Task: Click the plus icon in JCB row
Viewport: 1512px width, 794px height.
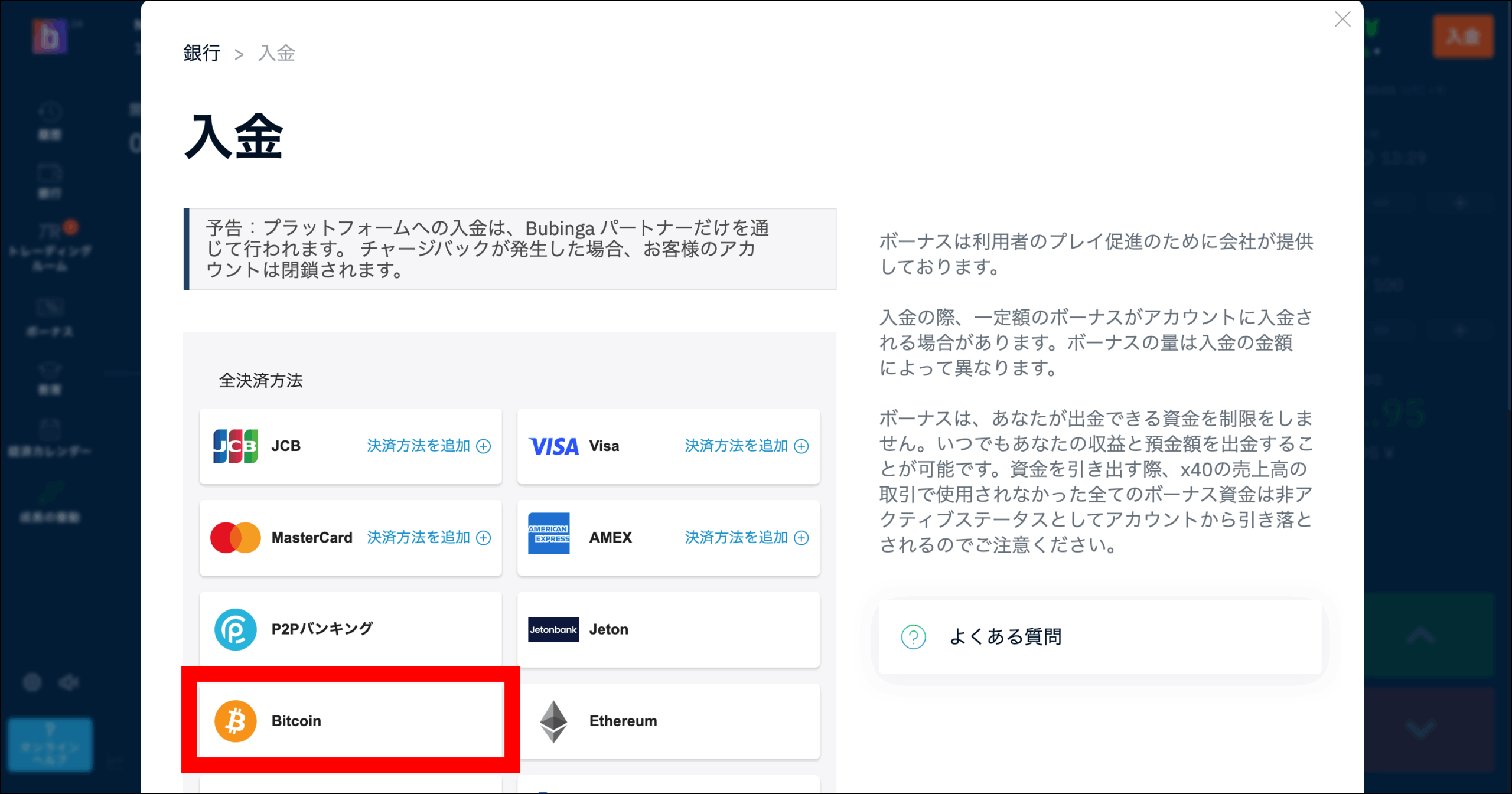Action: (484, 446)
